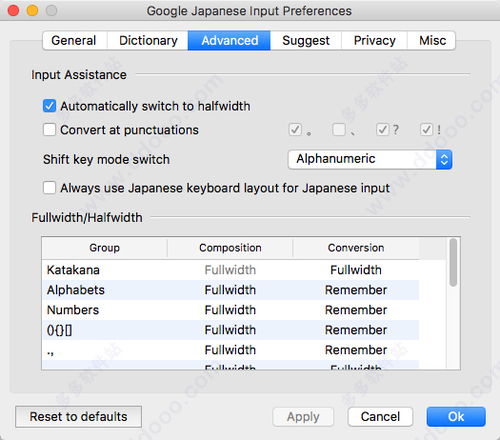The width and height of the screenshot is (500, 440).
Task: Go to the Suggest tab
Action: click(306, 40)
